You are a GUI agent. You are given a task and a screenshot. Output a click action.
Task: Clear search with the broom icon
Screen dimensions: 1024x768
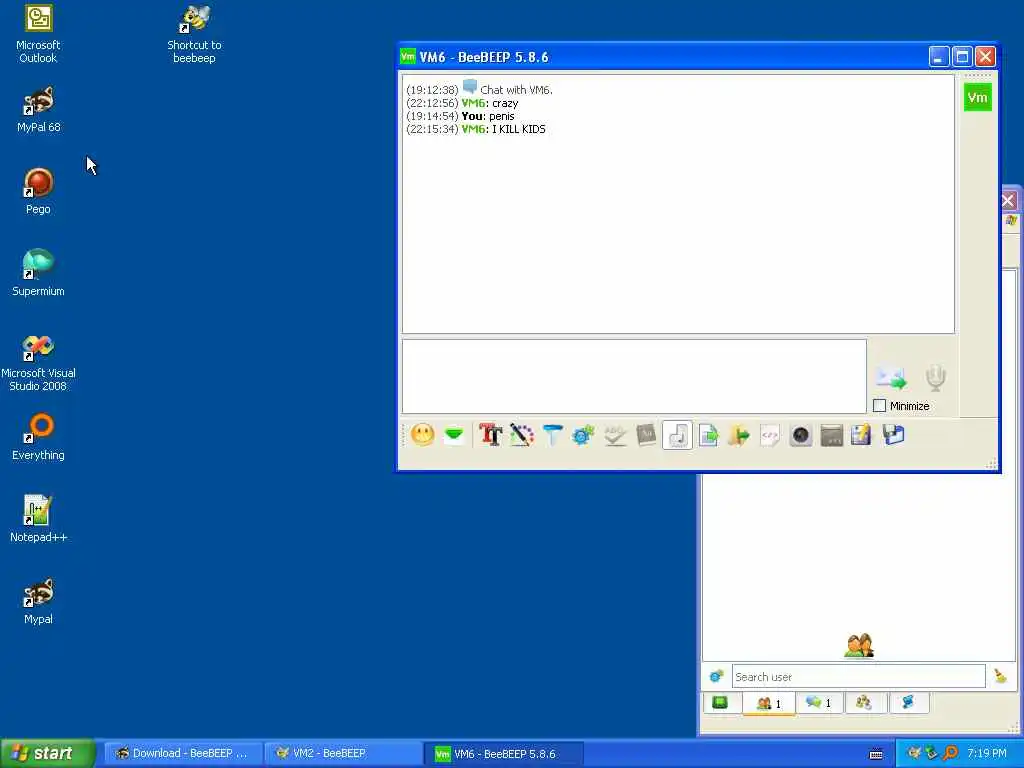pyautogui.click(x=1000, y=677)
